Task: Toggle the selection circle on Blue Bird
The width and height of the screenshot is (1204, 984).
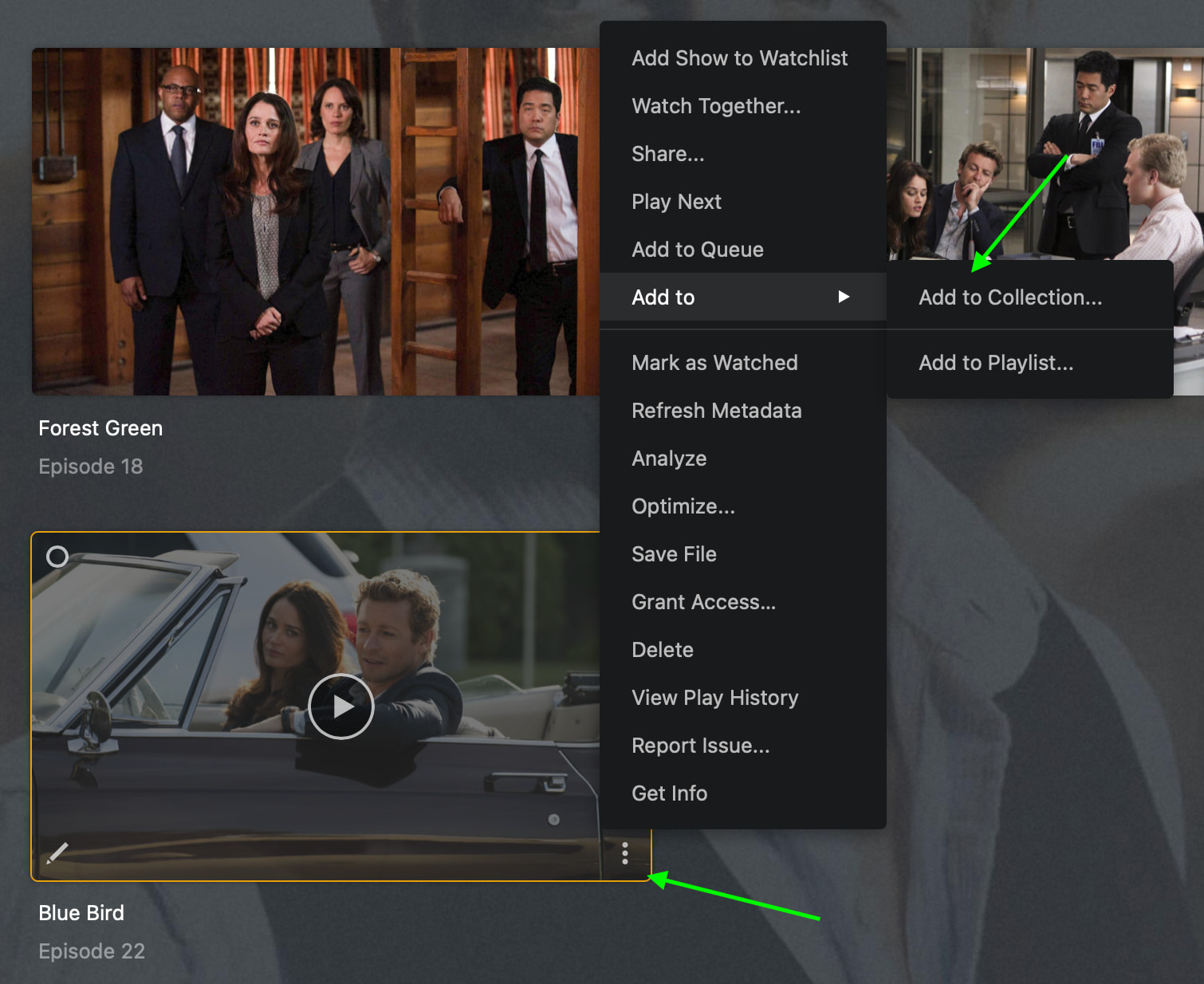Action: 57,557
